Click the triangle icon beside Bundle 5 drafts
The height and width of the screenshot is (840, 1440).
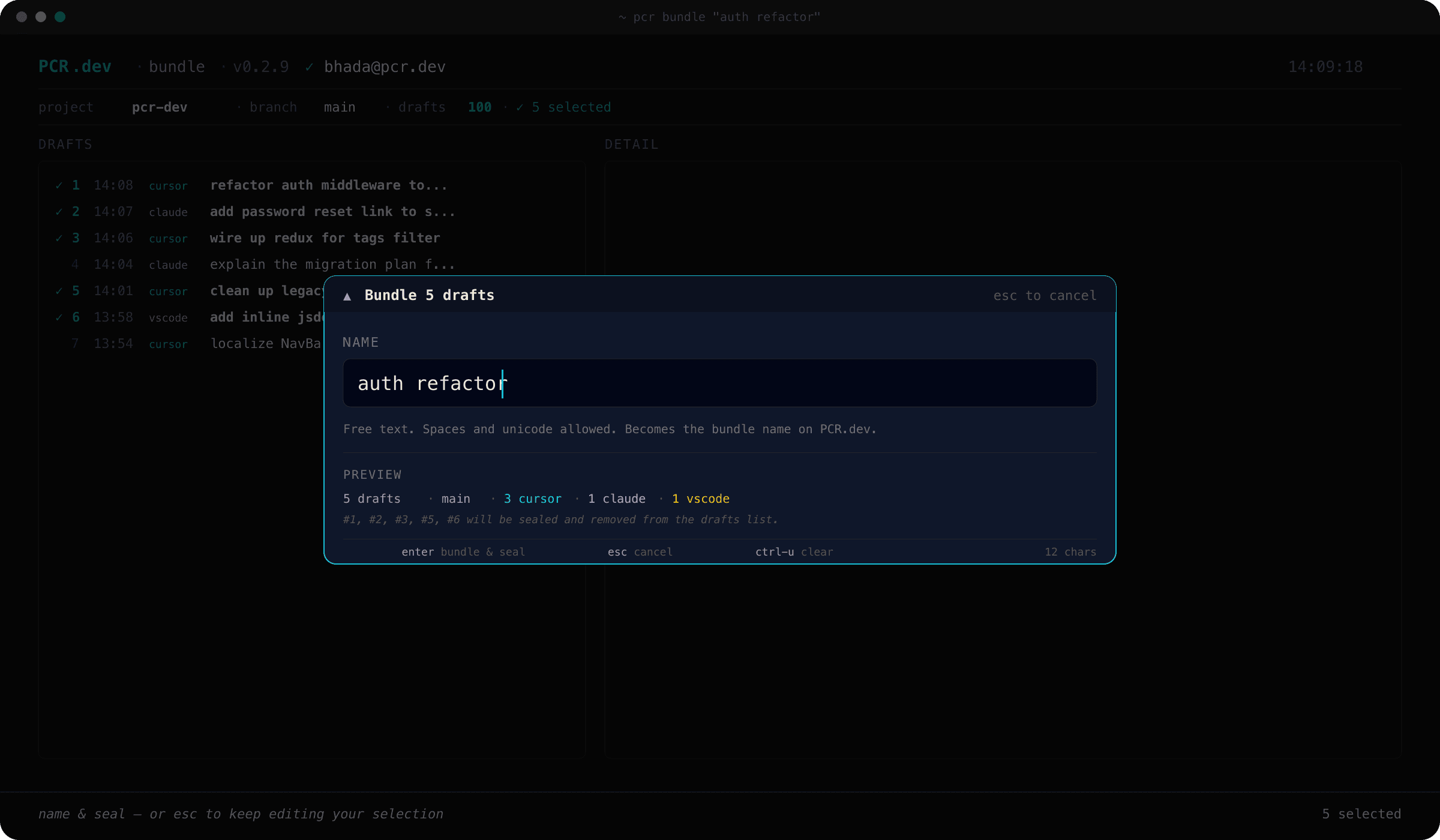point(347,296)
